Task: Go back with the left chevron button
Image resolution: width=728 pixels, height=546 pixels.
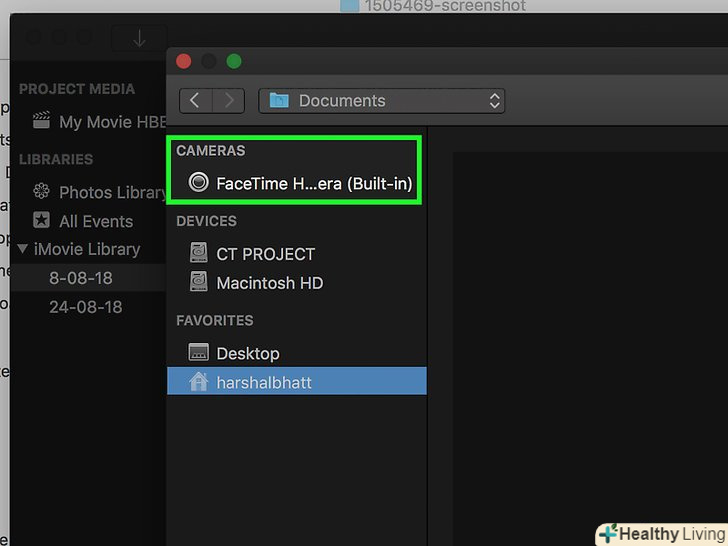Action: [195, 101]
